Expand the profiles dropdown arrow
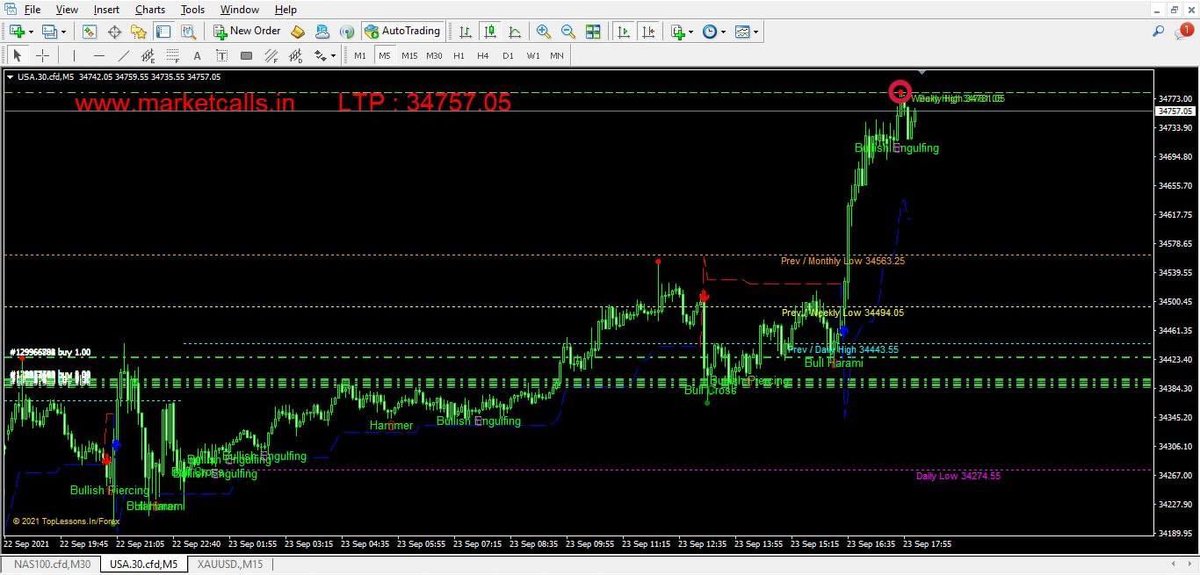The height and width of the screenshot is (575, 1200). [64, 32]
